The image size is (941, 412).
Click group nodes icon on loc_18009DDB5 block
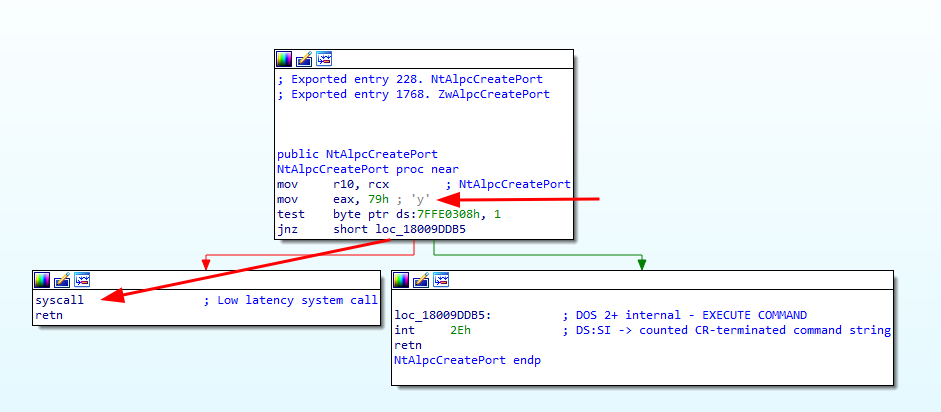tap(440, 280)
